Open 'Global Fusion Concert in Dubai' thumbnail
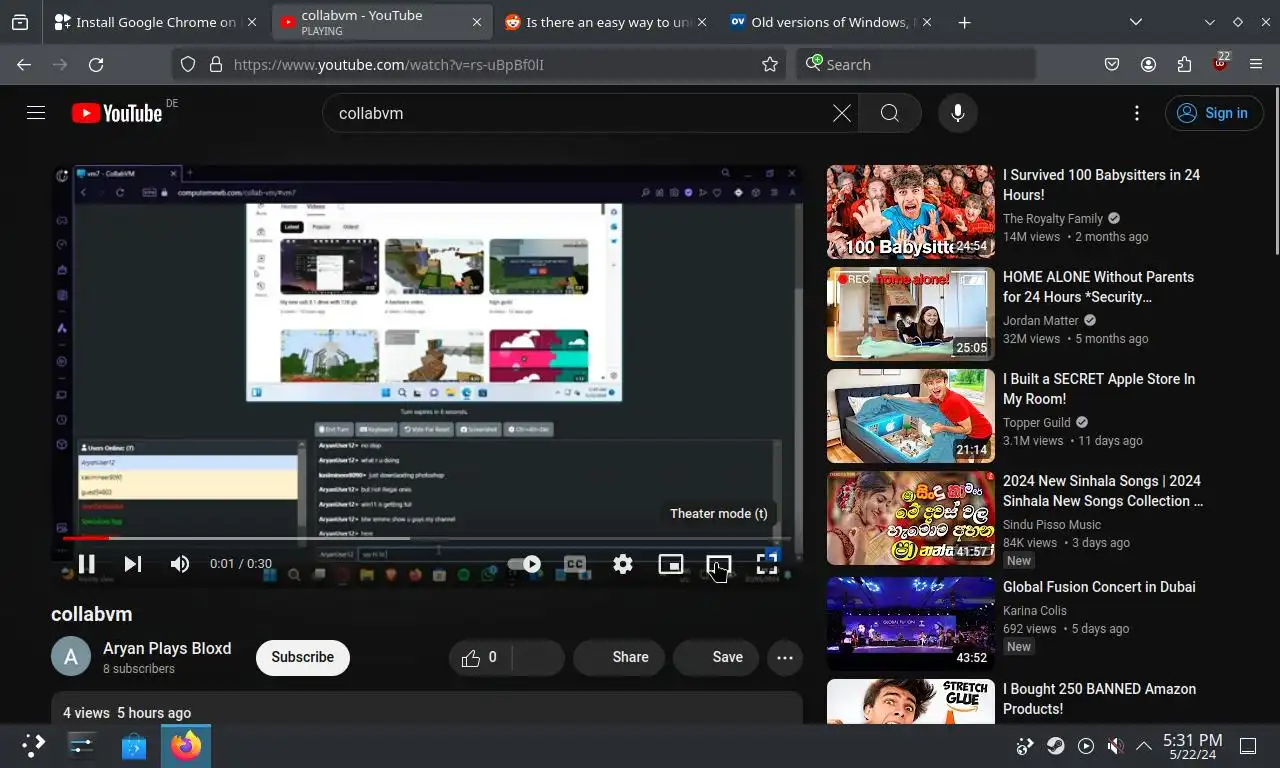The image size is (1280, 768). pyautogui.click(x=911, y=624)
